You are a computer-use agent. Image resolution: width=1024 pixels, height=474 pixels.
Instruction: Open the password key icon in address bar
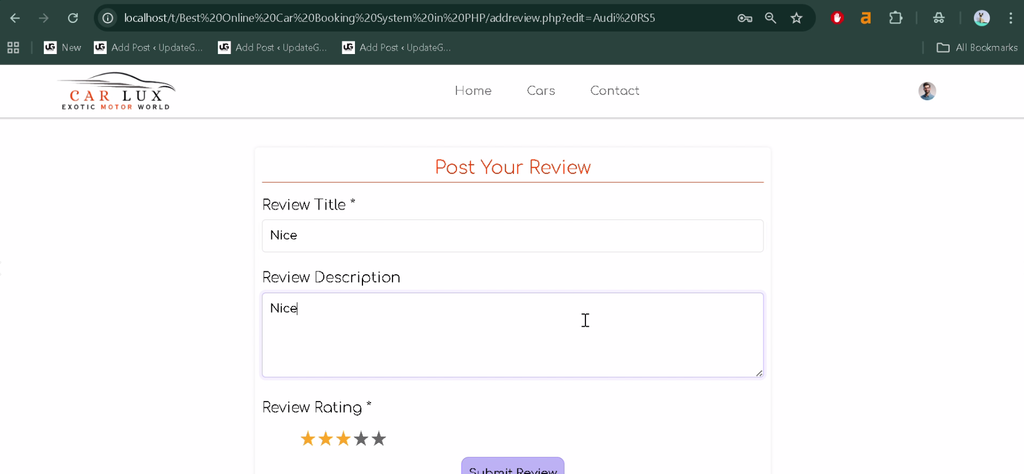744,18
